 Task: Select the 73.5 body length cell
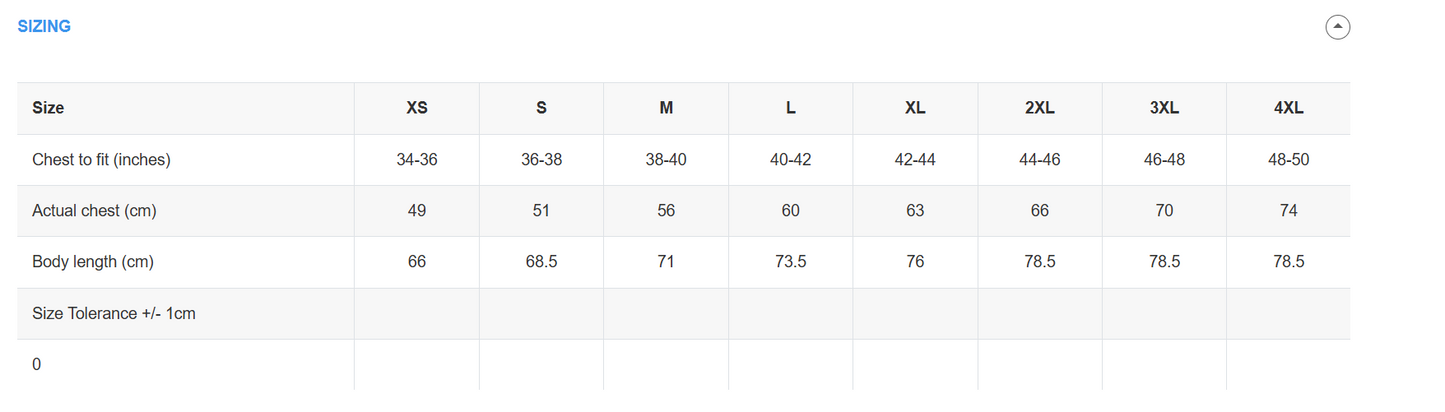[790, 262]
